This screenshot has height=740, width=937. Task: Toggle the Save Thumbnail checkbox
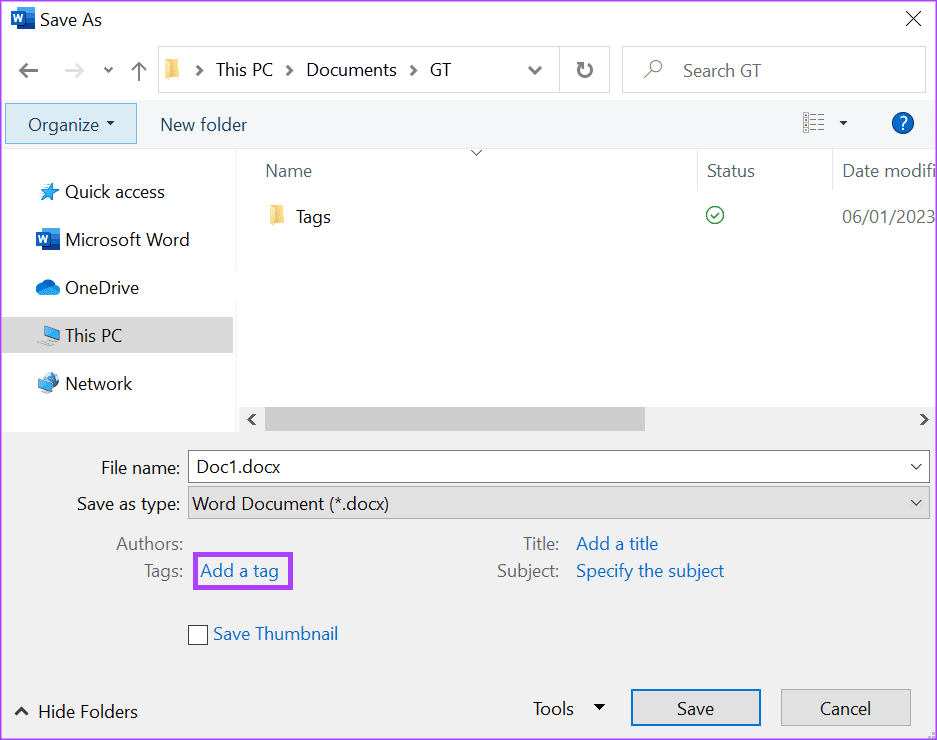pos(198,634)
